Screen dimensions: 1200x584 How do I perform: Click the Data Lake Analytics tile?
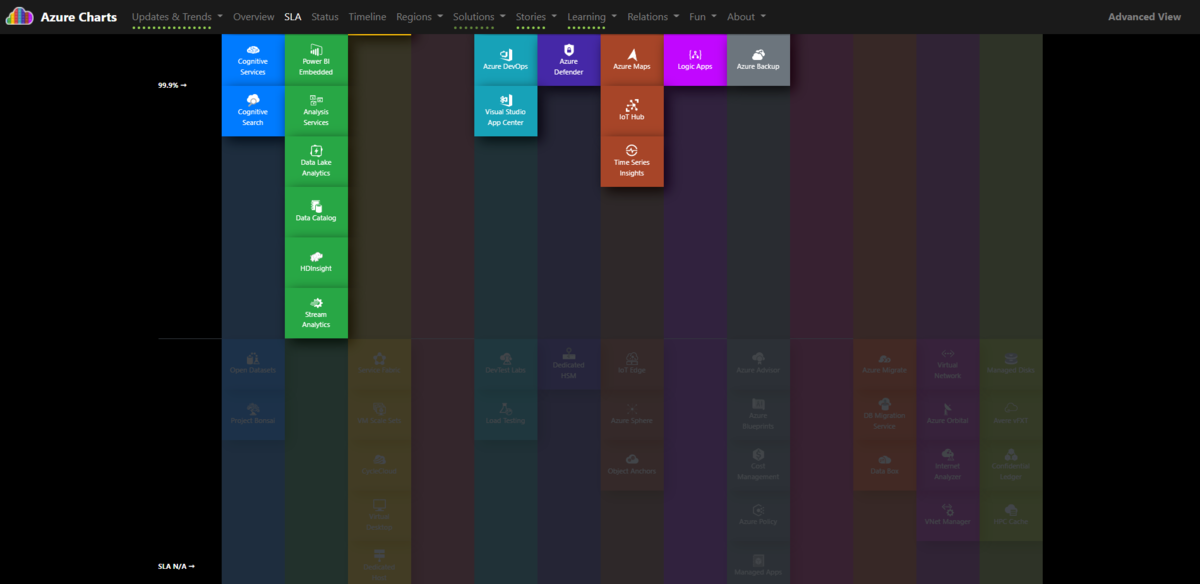coord(316,161)
